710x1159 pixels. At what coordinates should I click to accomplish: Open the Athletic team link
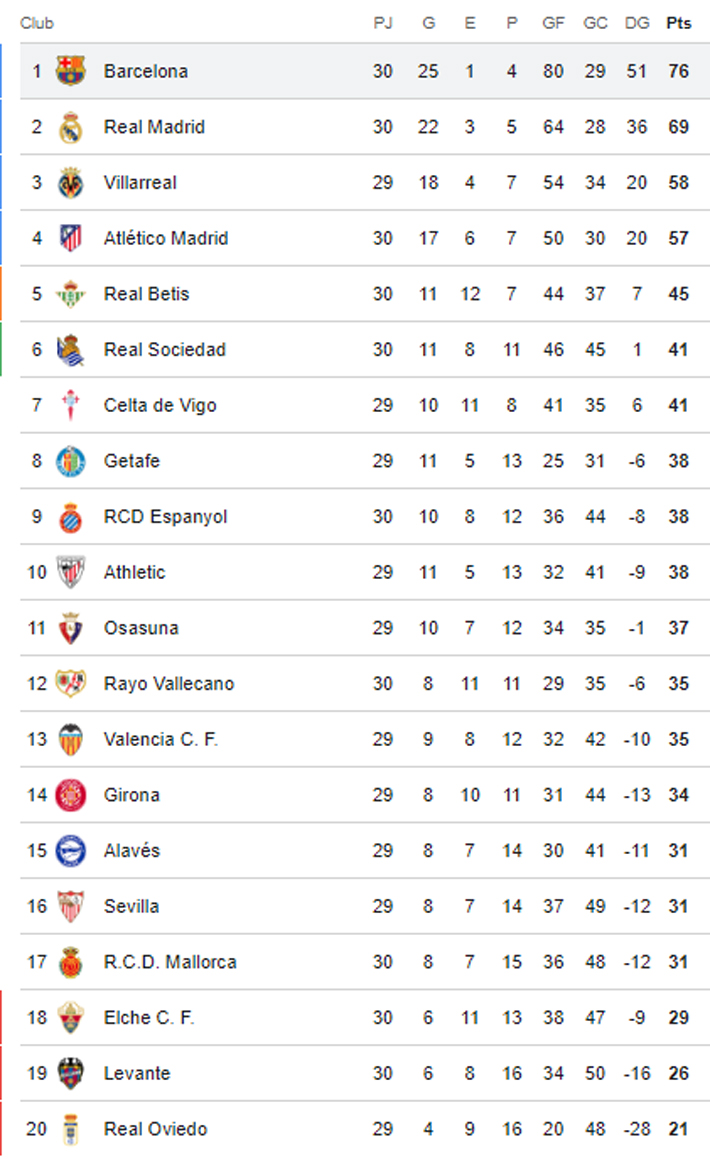click(x=134, y=572)
